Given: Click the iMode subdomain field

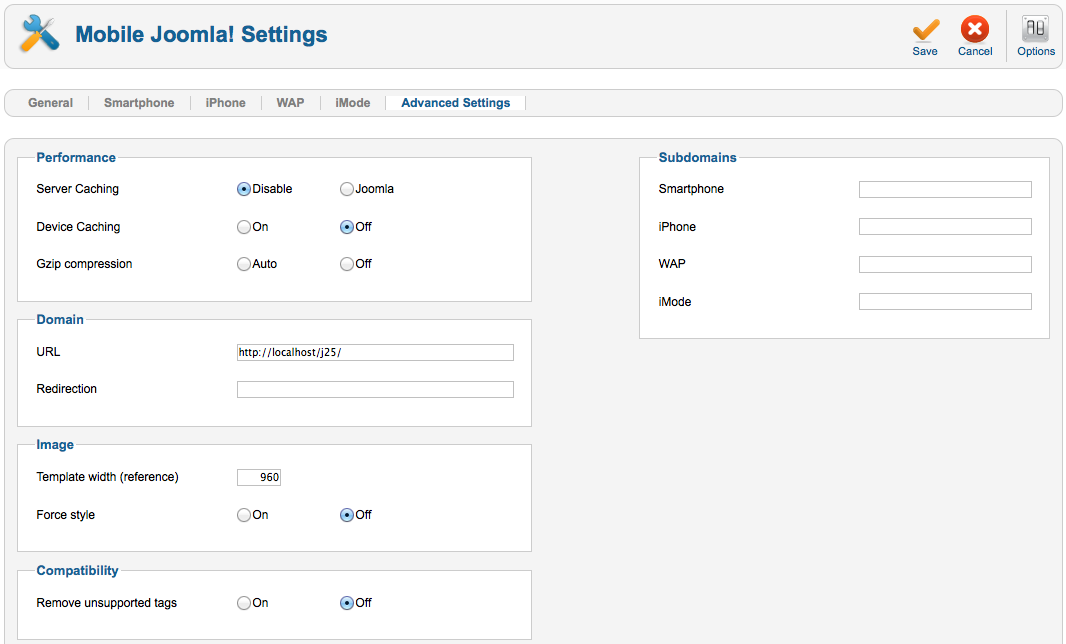Looking at the screenshot, I should tap(945, 301).
